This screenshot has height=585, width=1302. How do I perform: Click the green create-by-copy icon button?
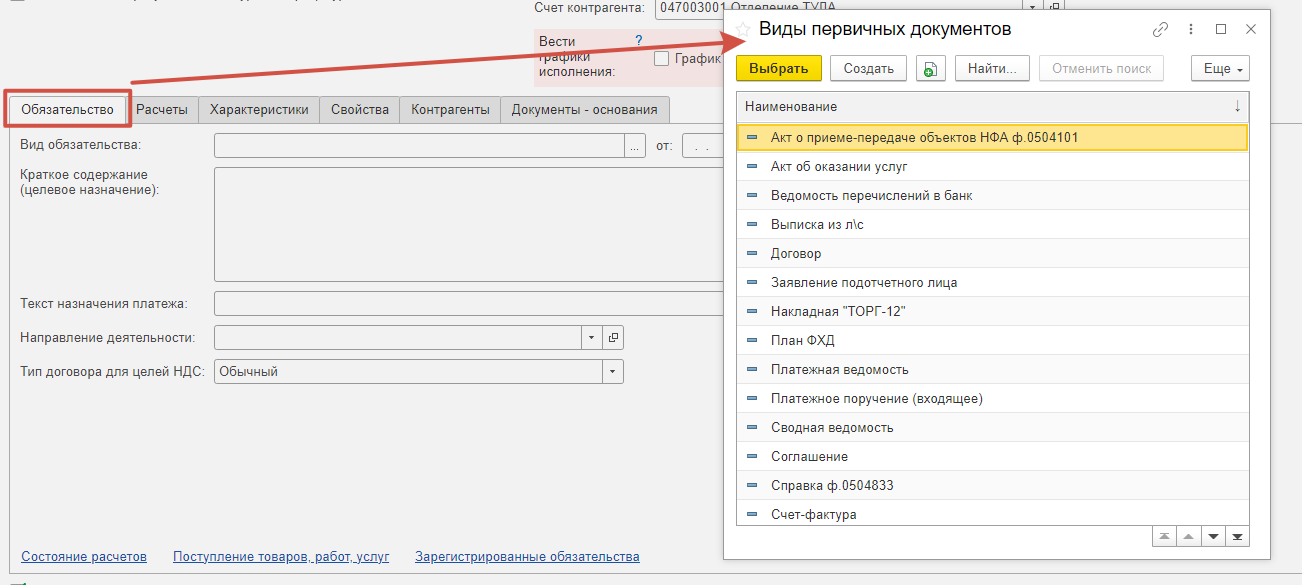[930, 68]
